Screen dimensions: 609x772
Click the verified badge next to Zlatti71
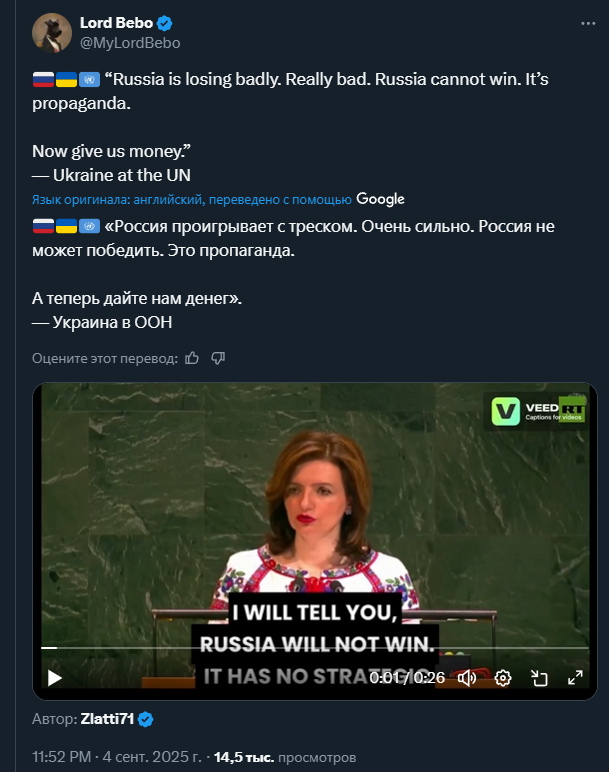(x=145, y=719)
